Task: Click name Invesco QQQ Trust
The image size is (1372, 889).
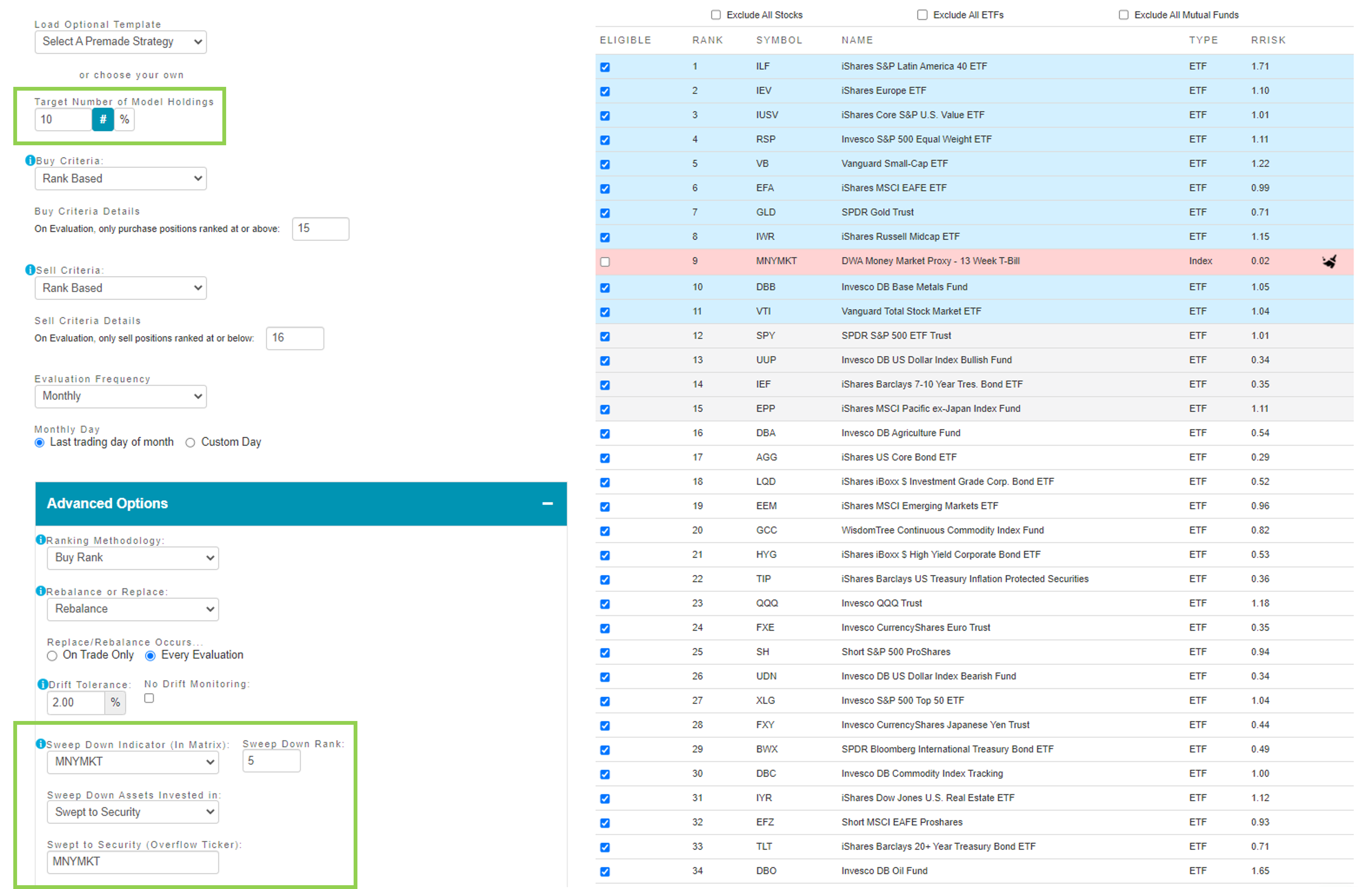Action: pos(881,603)
